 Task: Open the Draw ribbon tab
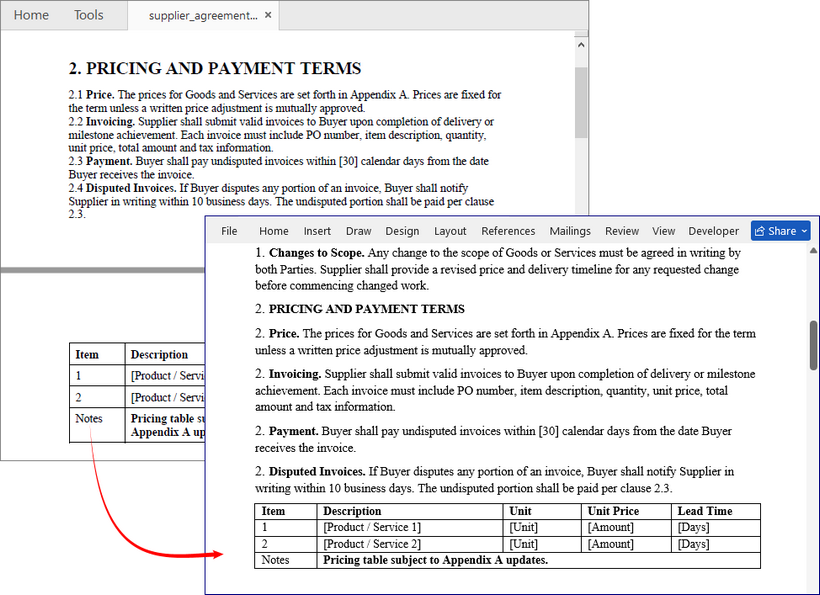tap(358, 231)
